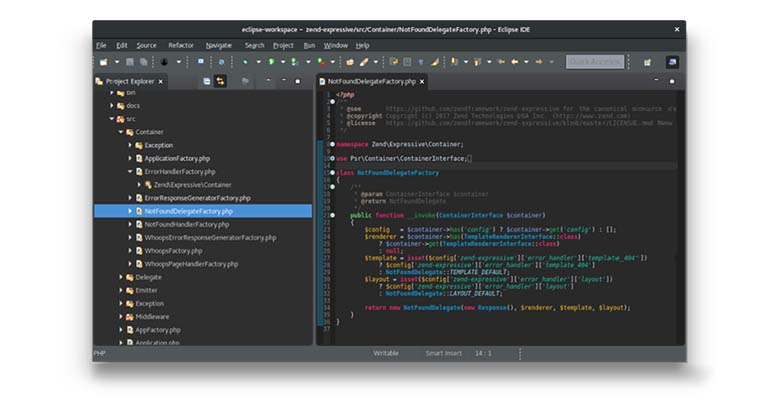
Task: Select NotFoundHandlerFactory.php in the tree
Action: point(187,224)
